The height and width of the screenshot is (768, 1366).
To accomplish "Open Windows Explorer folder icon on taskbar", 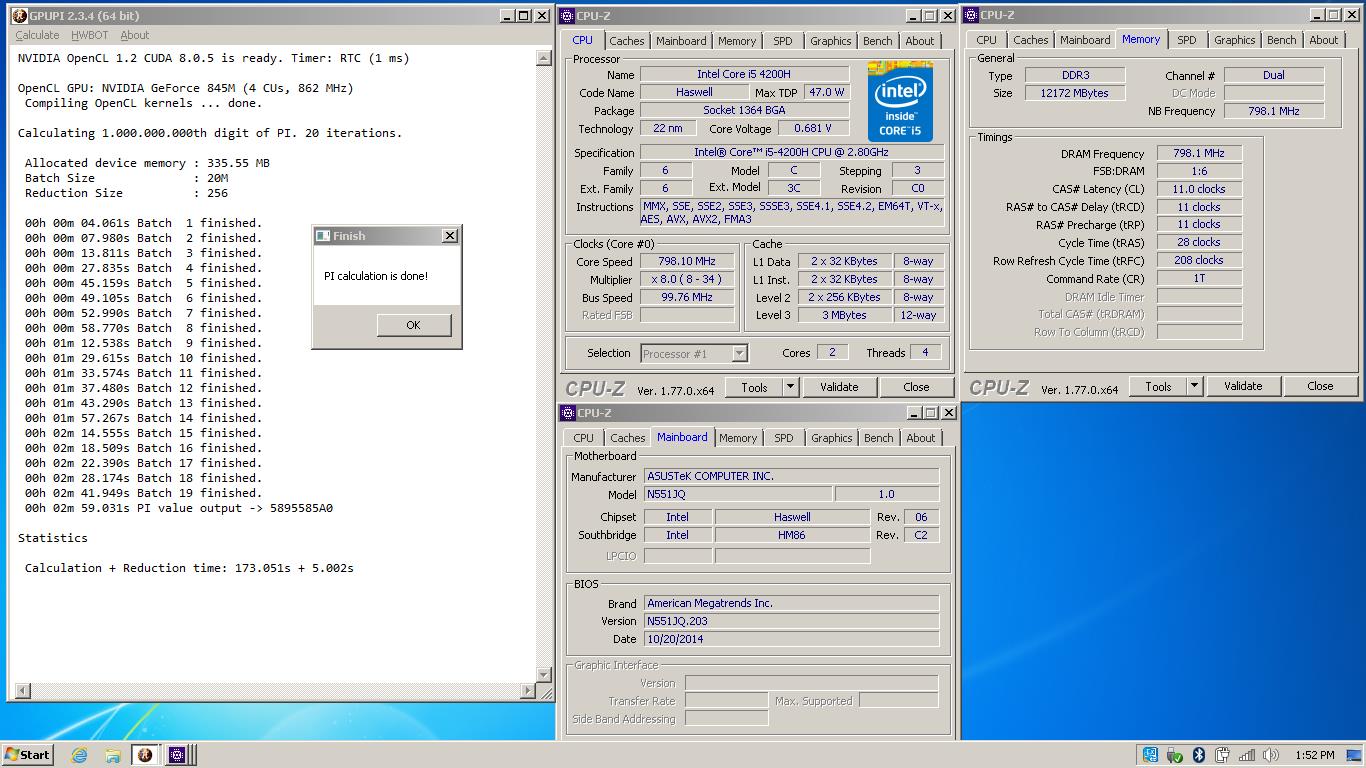I will click(112, 755).
